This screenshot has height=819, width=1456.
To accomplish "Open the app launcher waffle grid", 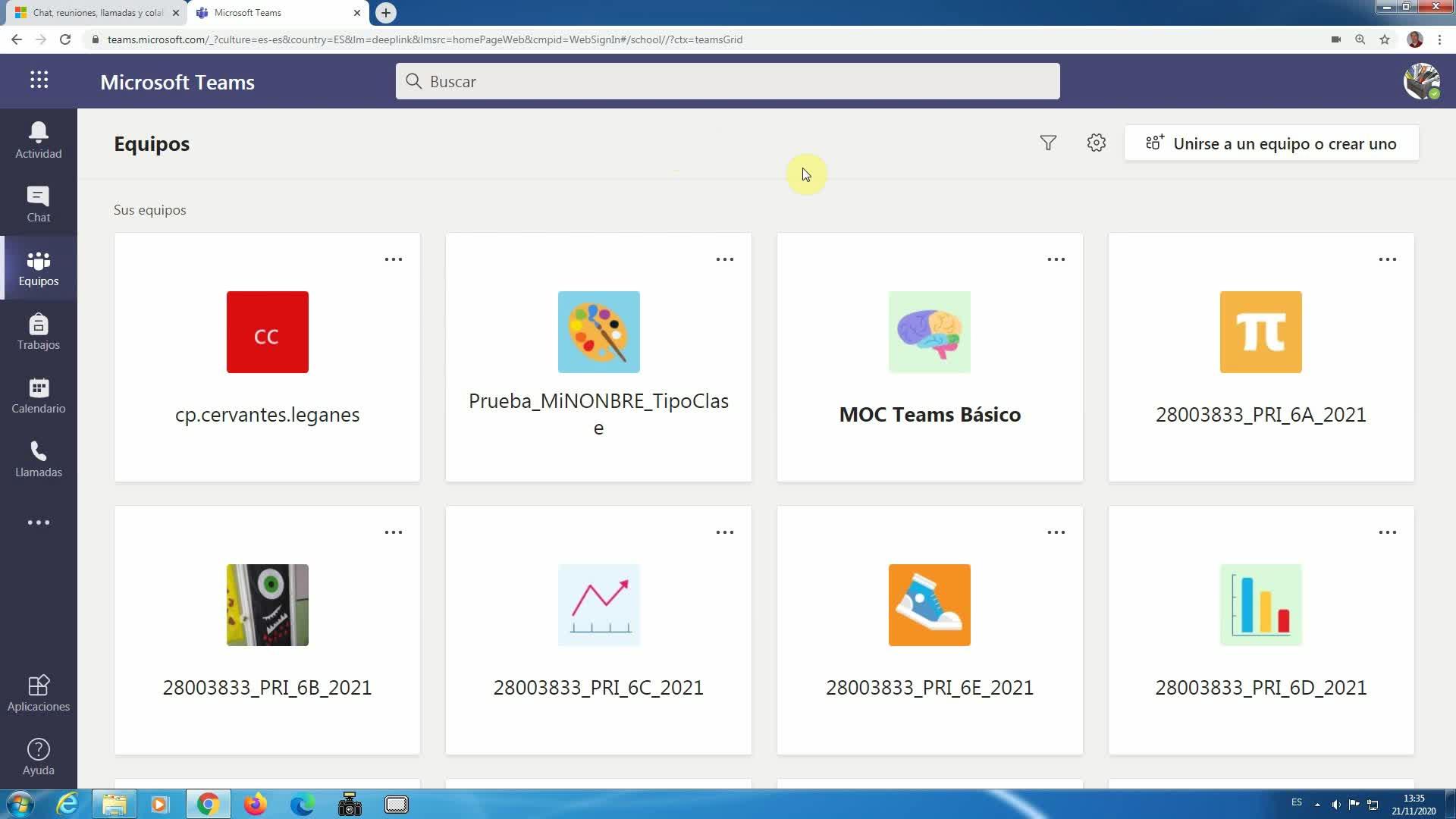I will (x=39, y=80).
